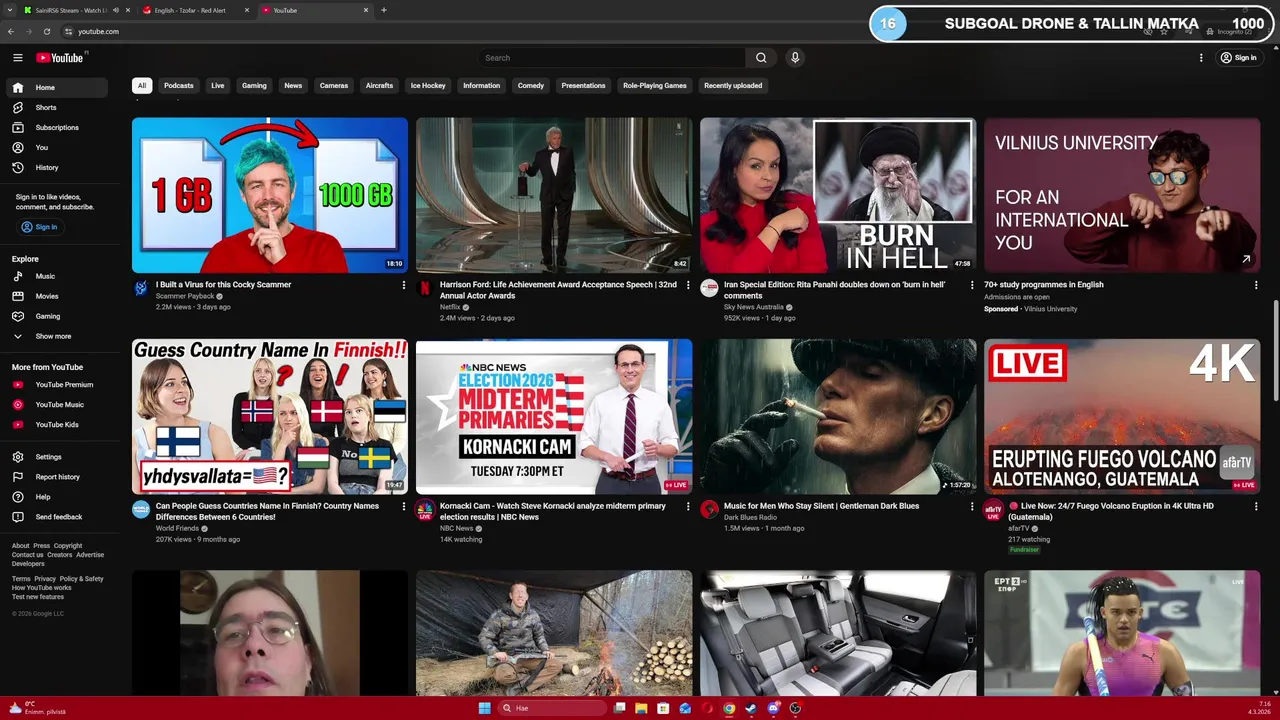1280x720 pixels.
Task: Click the browser address bar
Action: [x=600, y=31]
